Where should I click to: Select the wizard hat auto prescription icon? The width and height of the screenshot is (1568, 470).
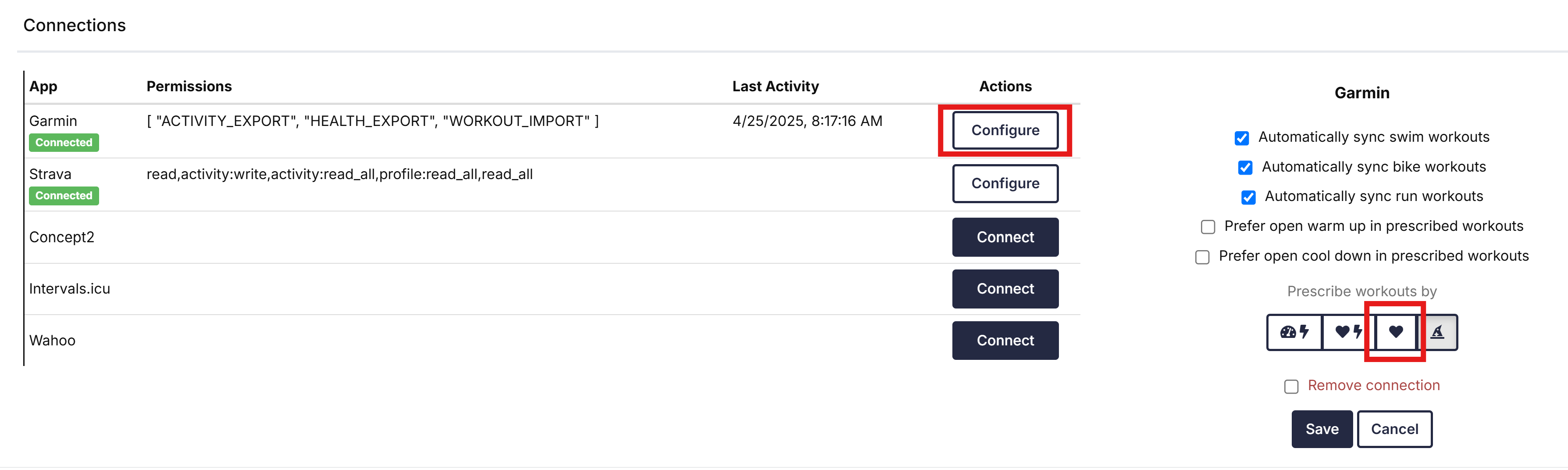(1437, 332)
